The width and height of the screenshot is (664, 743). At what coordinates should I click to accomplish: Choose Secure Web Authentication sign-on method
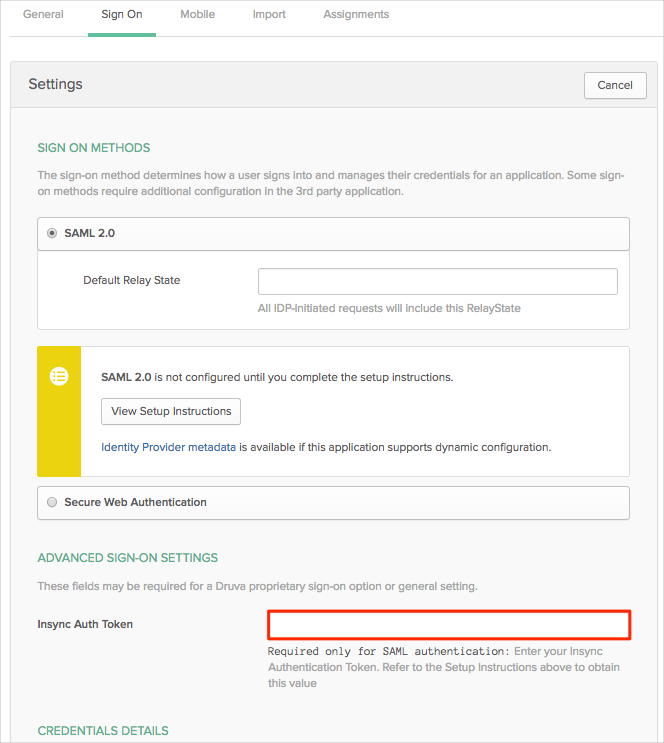point(52,502)
